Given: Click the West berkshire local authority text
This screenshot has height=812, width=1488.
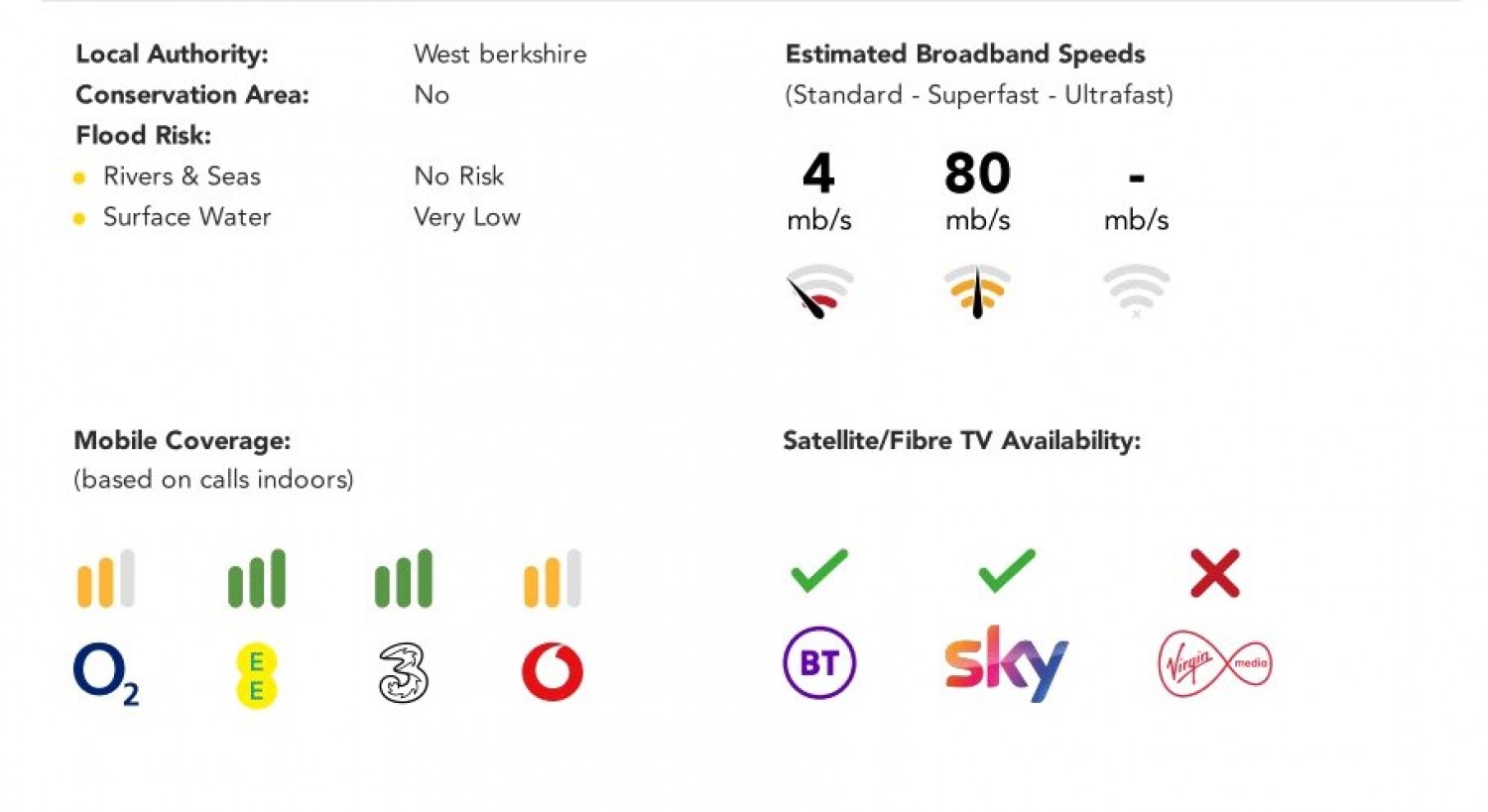Looking at the screenshot, I should 500,55.
